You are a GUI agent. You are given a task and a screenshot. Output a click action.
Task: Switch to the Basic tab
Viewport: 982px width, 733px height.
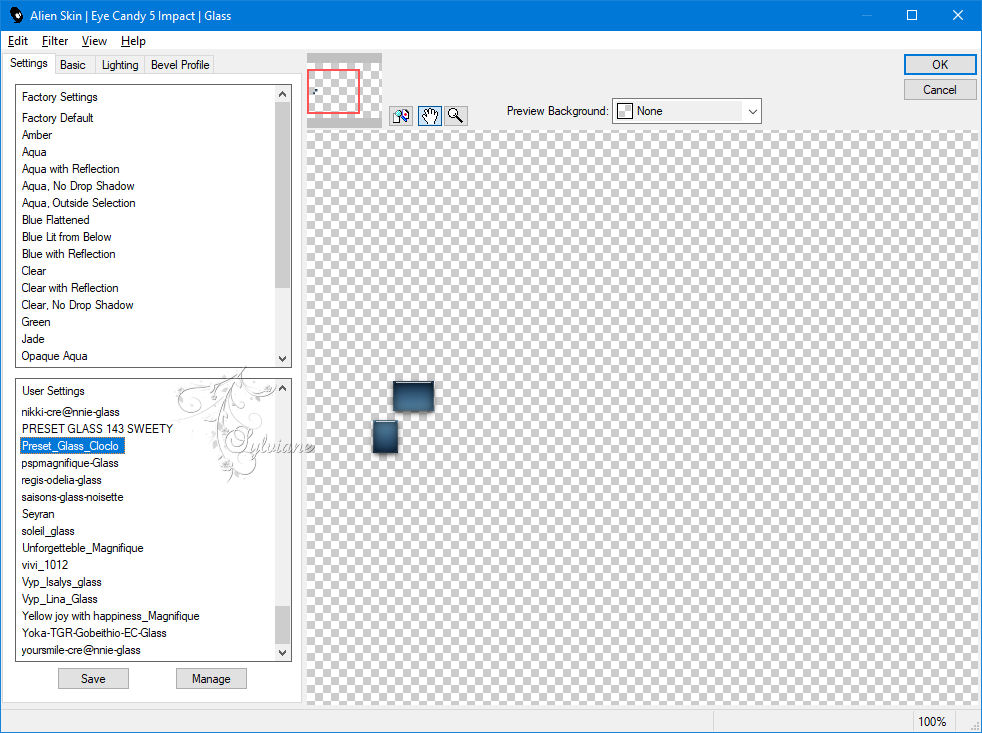[73, 65]
